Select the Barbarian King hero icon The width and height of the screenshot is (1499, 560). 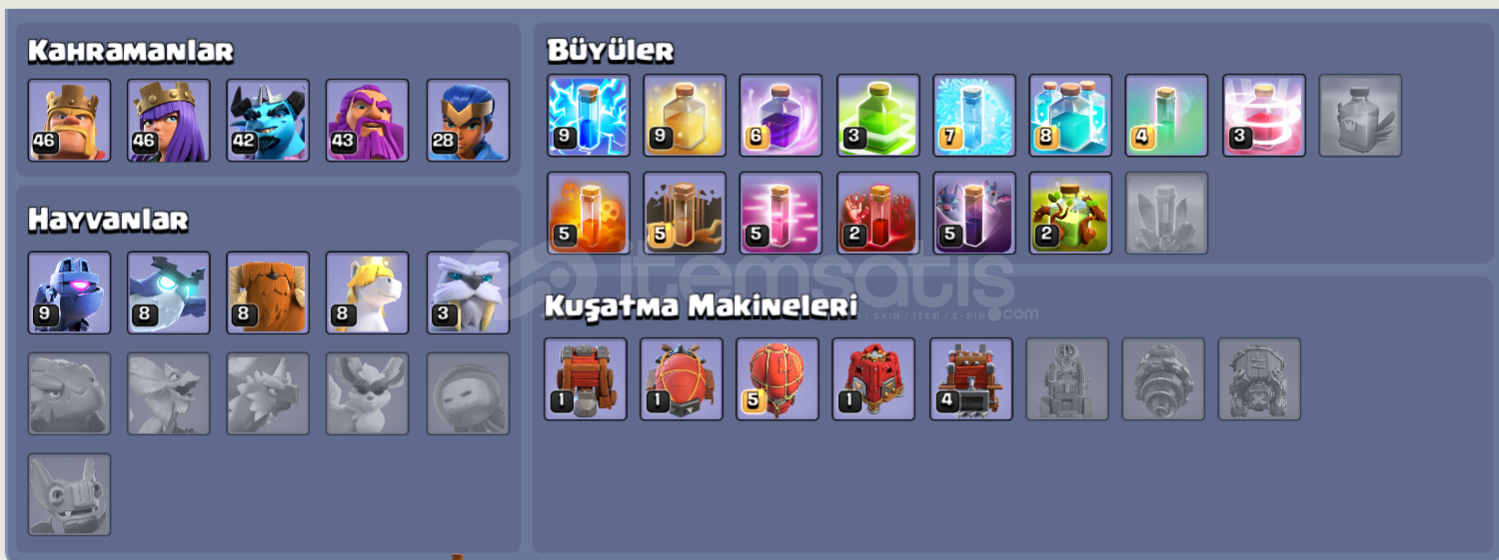[69, 120]
